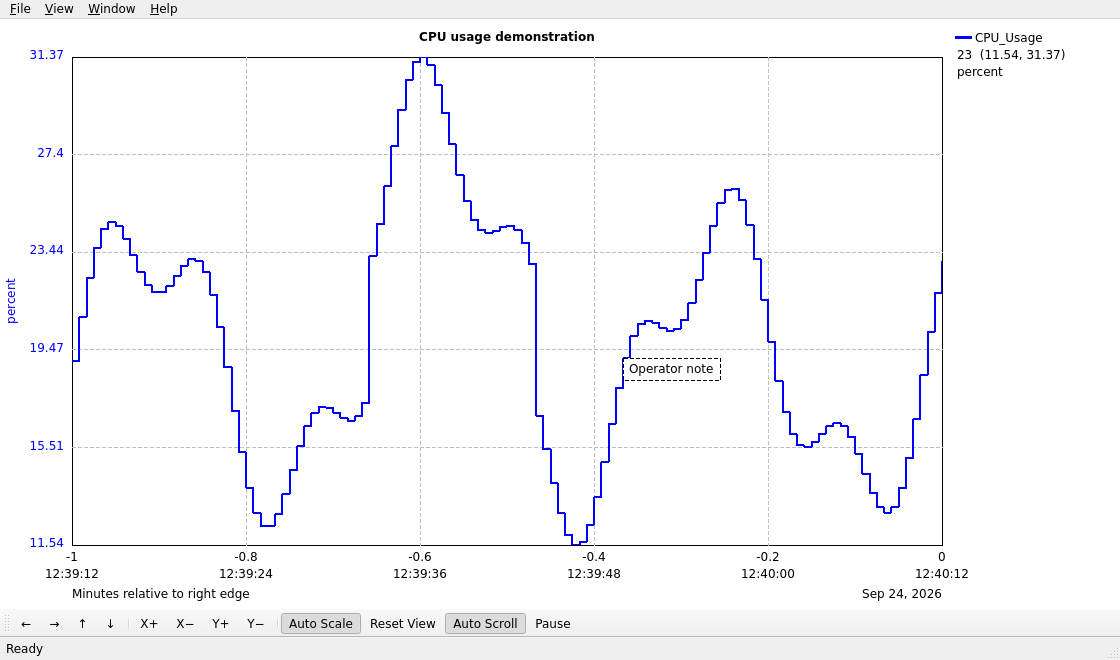The width and height of the screenshot is (1120, 660).
Task: Select the CPU_Usage legend label
Action: point(1009,38)
